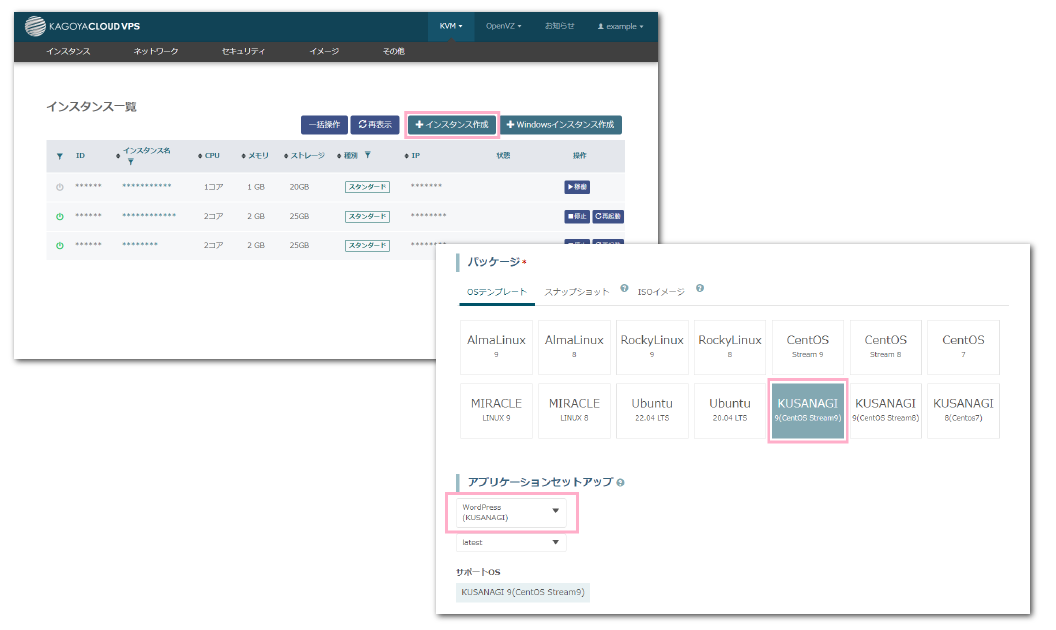Sort the table by CPU column
This screenshot has height=630, width=1056.
coord(210,156)
